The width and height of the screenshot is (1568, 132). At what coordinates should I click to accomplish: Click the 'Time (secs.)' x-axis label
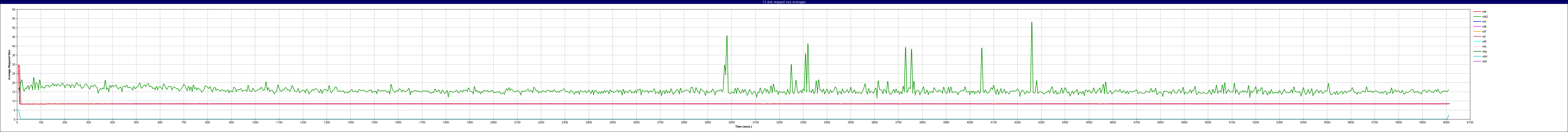click(x=743, y=126)
